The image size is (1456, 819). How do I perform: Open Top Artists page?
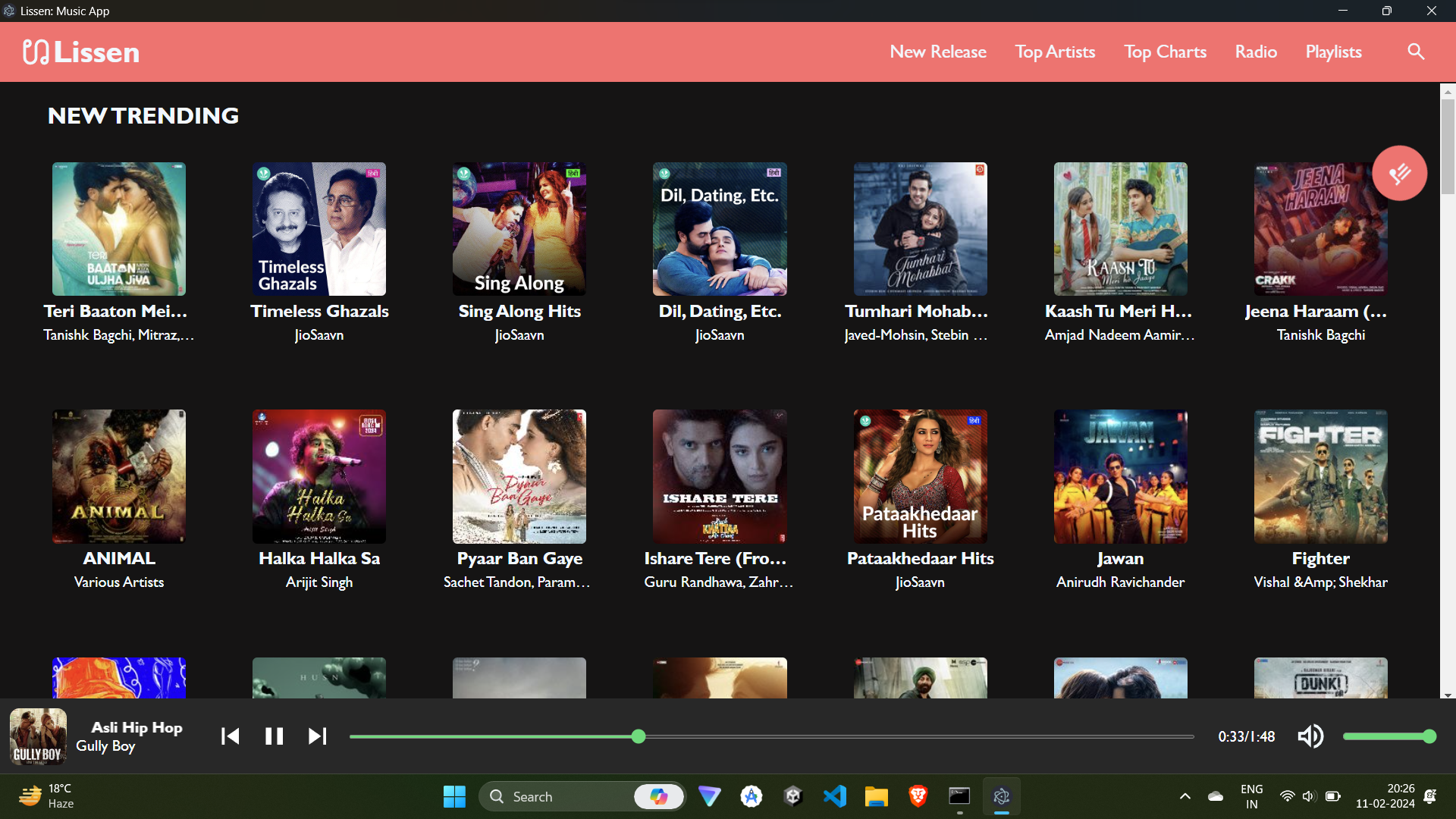coord(1055,52)
